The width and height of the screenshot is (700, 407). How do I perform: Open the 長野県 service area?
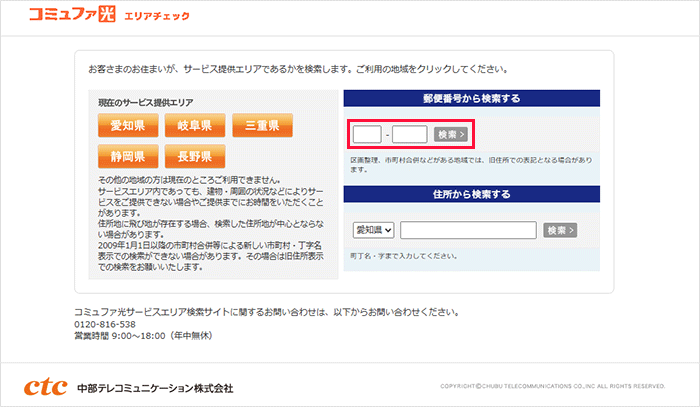point(195,157)
